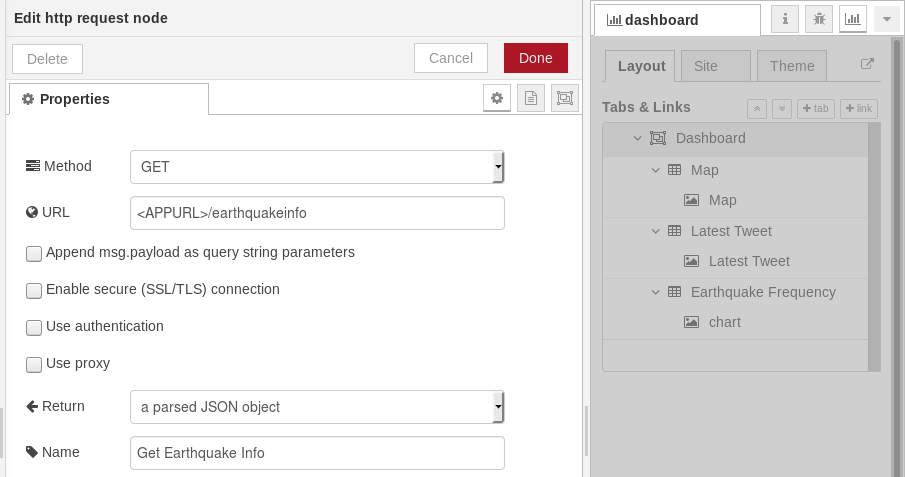Collapse the Earthquake Frequency group chevron

(655, 293)
